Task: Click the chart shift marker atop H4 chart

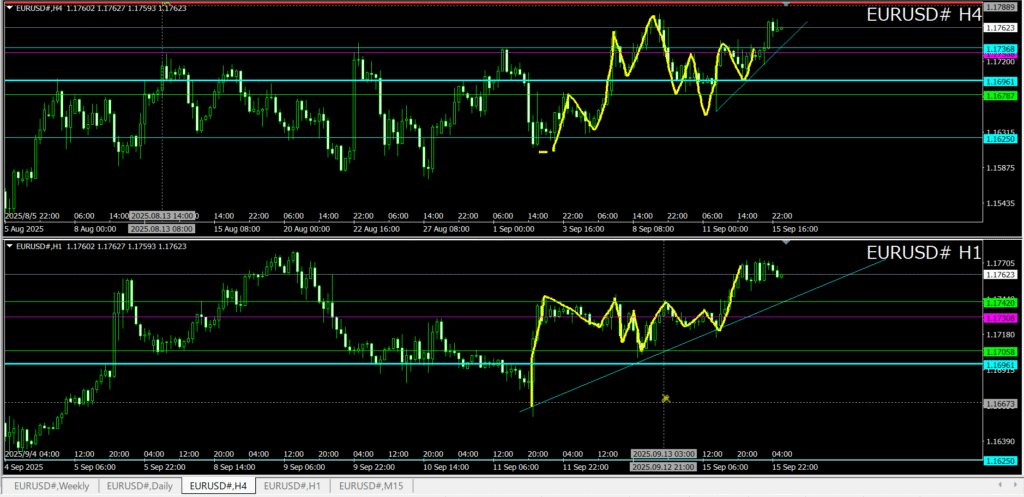Action: click(x=786, y=4)
